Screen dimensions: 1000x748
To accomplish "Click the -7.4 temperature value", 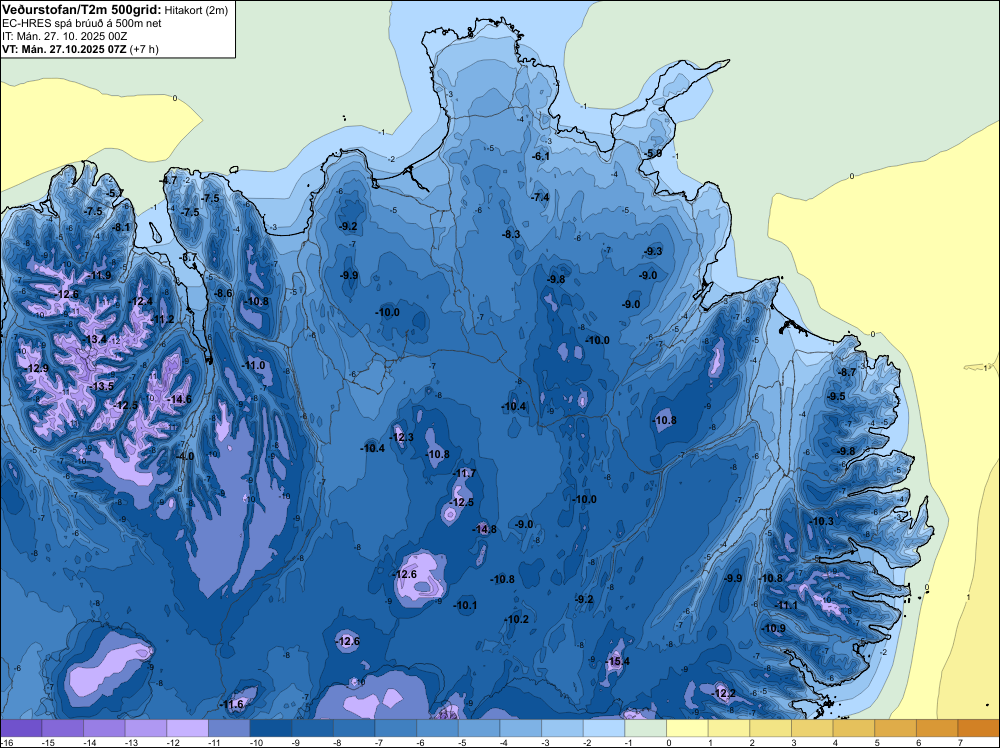I will (540, 197).
